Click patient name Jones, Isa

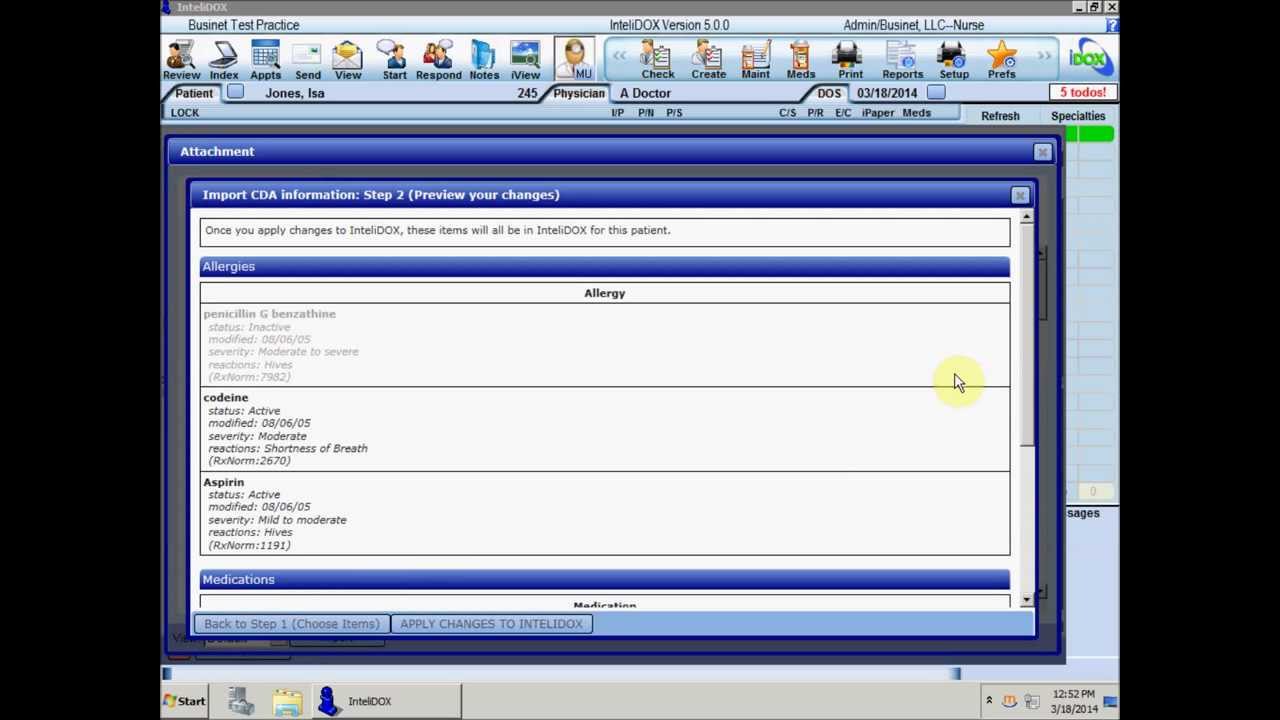(x=295, y=93)
